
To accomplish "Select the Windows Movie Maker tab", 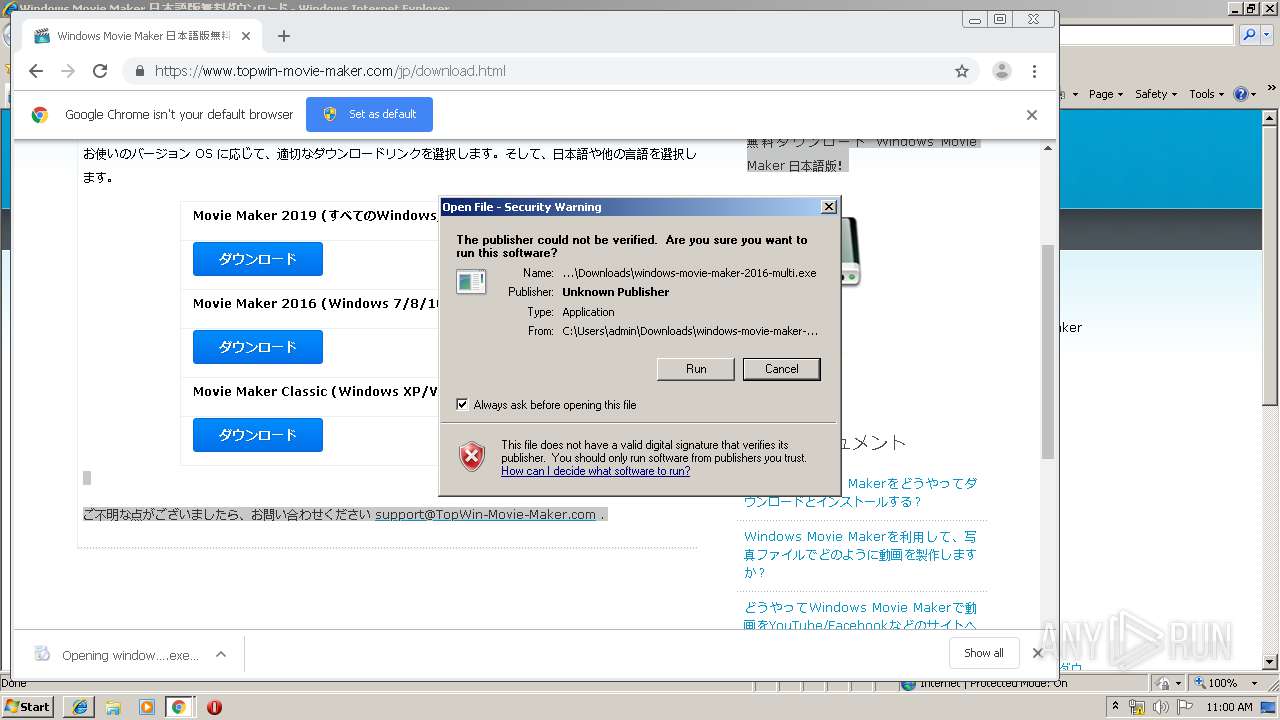I will pos(142,36).
